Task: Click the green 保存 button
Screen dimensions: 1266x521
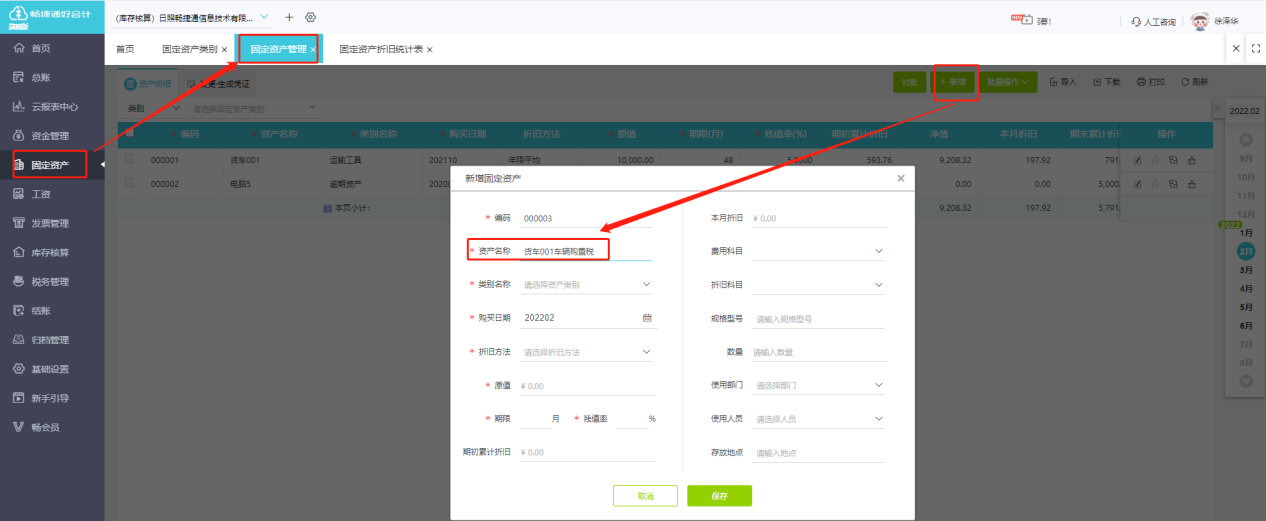Action: point(719,496)
